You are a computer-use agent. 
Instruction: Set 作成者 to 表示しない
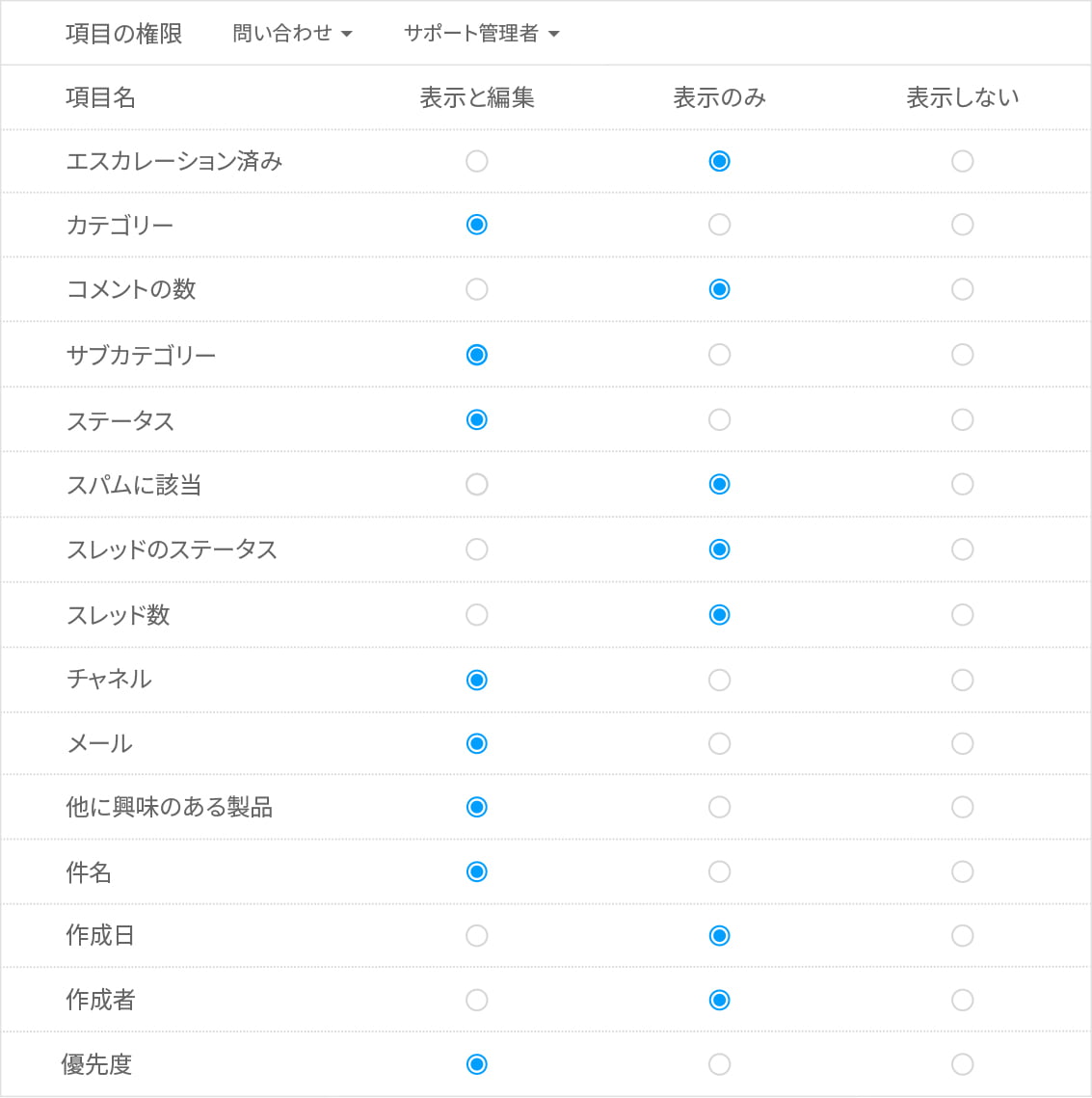[962, 1000]
